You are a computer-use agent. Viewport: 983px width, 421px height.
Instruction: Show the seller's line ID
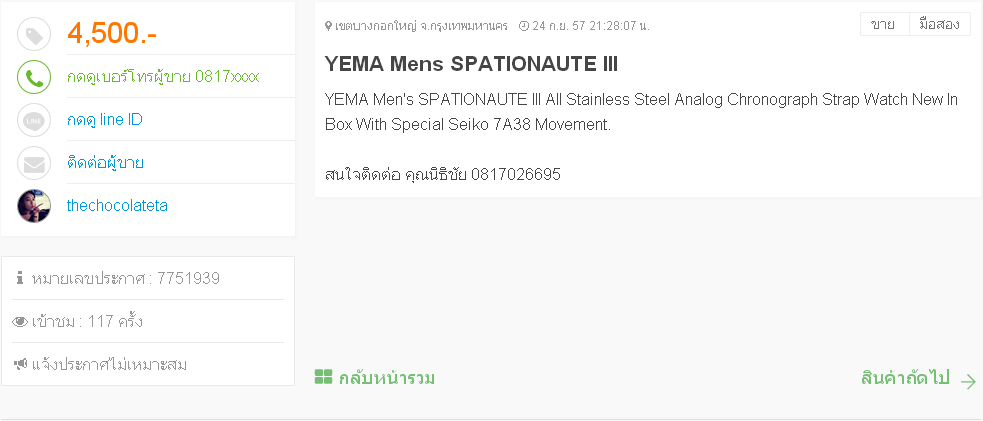click(x=105, y=120)
